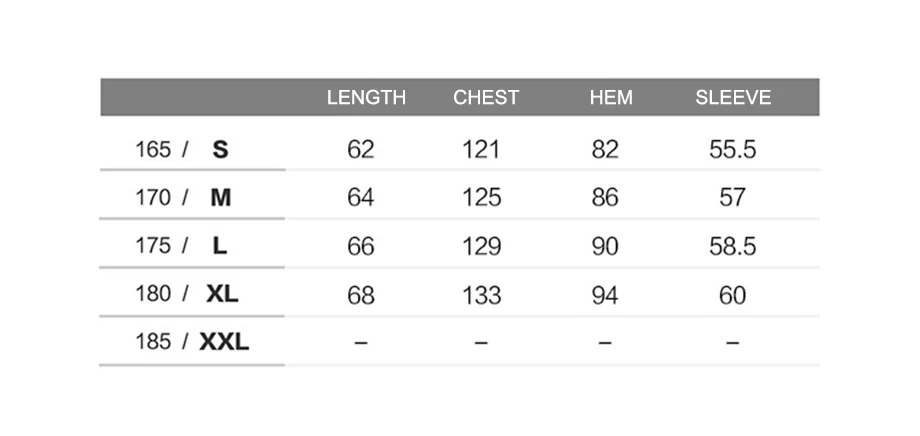Click chest value 133 in XL row
The image size is (920, 436).
coord(482,295)
